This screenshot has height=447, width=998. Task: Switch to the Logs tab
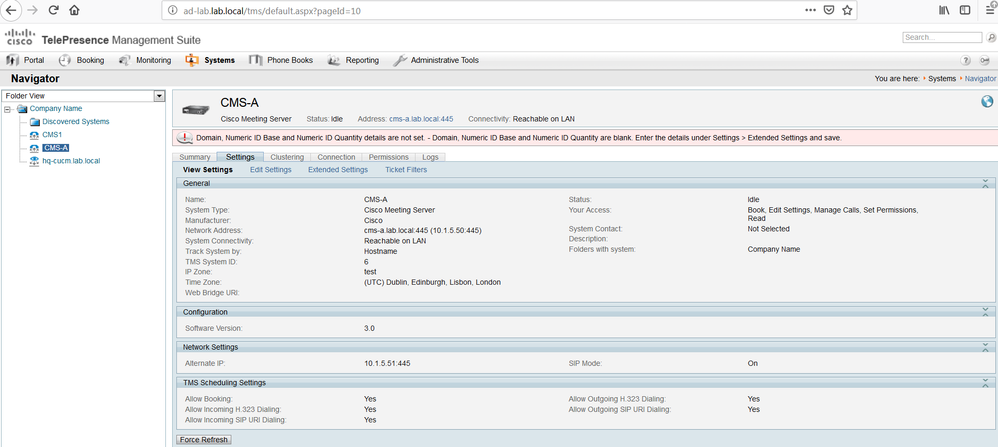pos(430,157)
